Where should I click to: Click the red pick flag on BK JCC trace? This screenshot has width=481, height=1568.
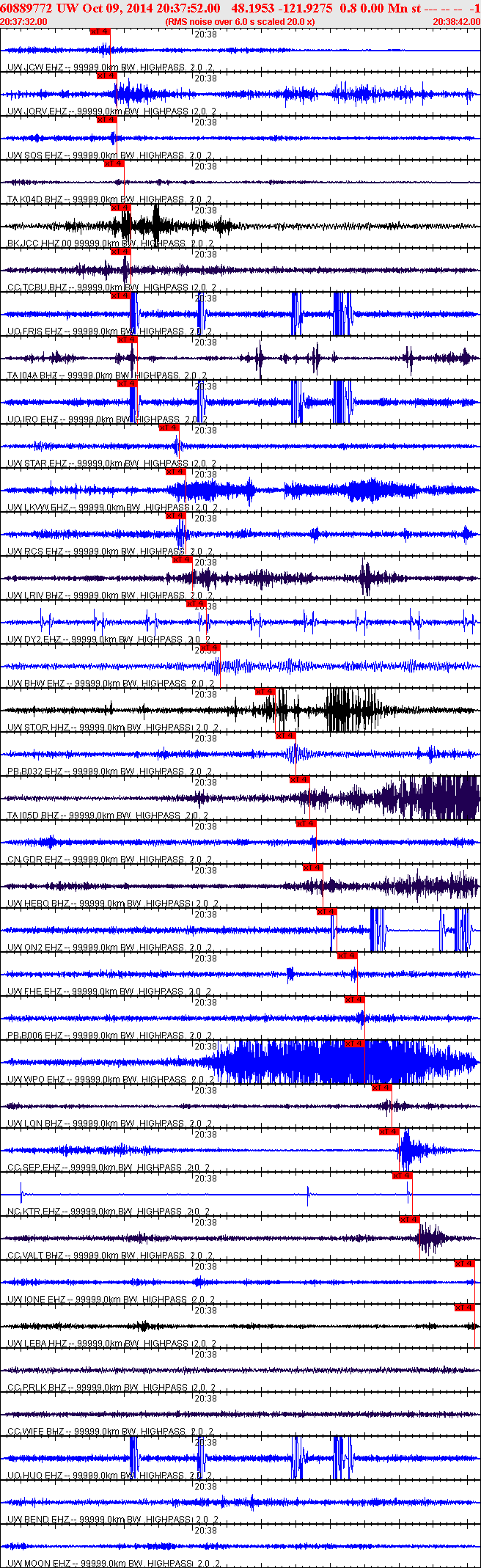pyautogui.click(x=120, y=208)
